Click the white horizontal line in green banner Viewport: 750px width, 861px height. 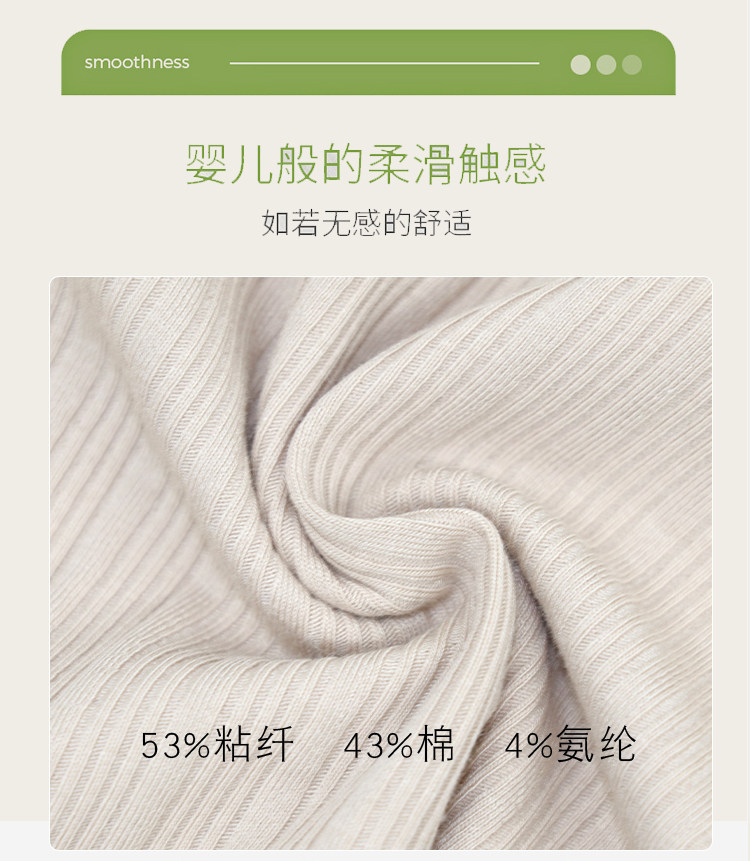(x=384, y=63)
